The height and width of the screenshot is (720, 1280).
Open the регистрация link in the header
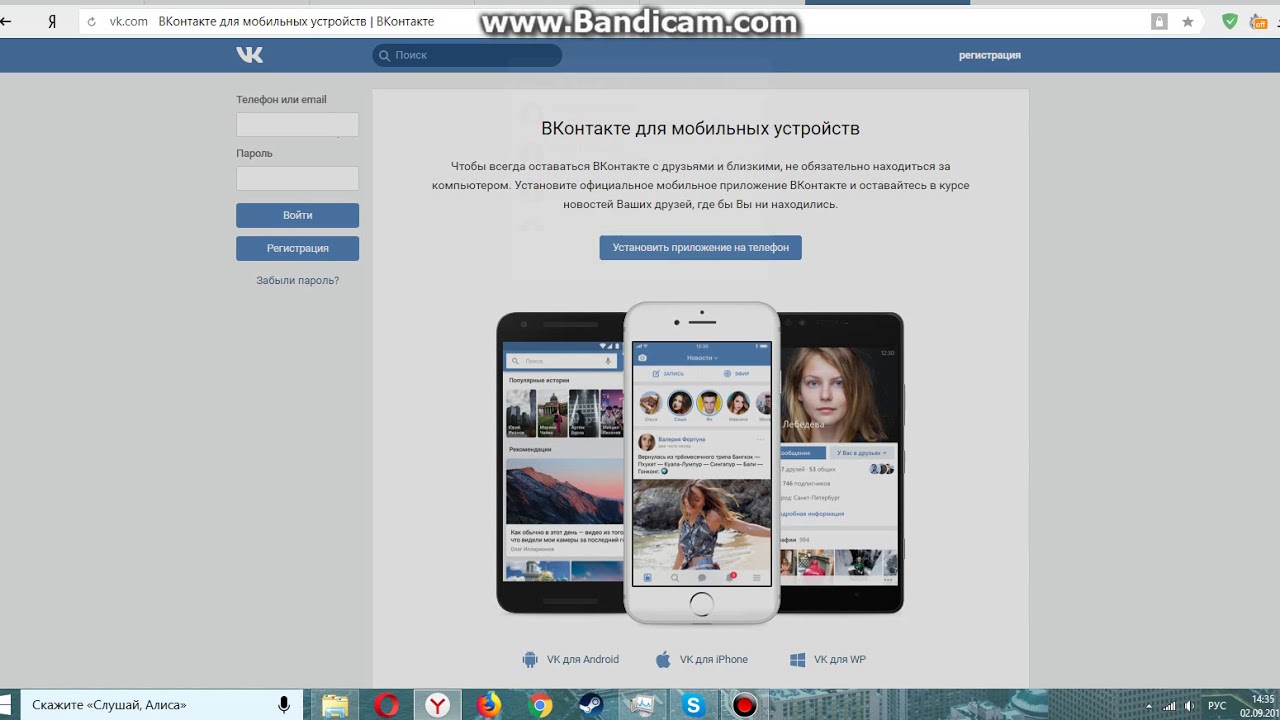coord(989,55)
